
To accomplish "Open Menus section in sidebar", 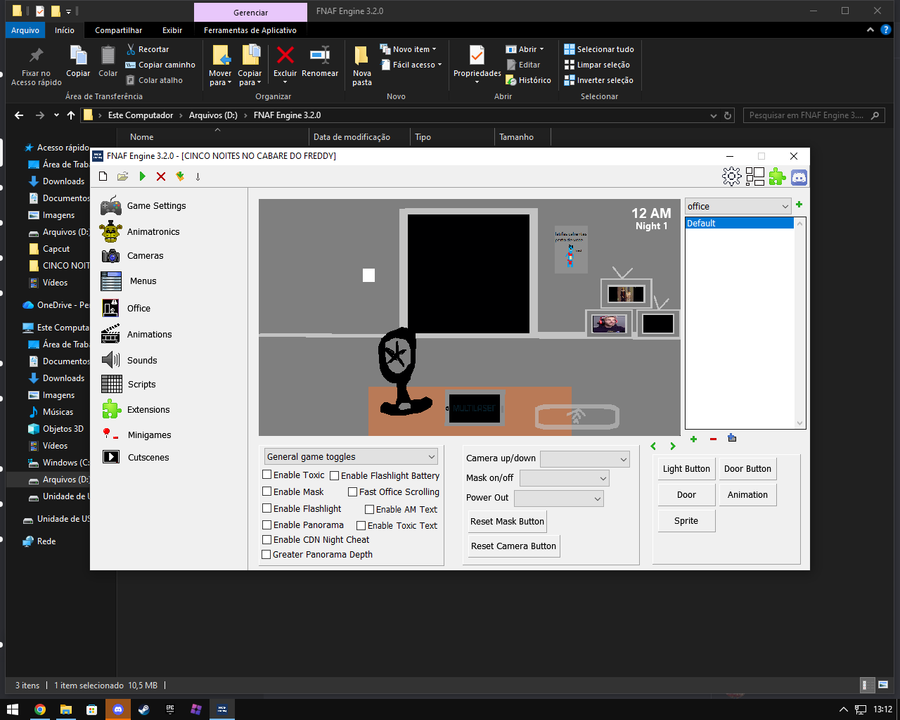I will (x=129, y=281).
